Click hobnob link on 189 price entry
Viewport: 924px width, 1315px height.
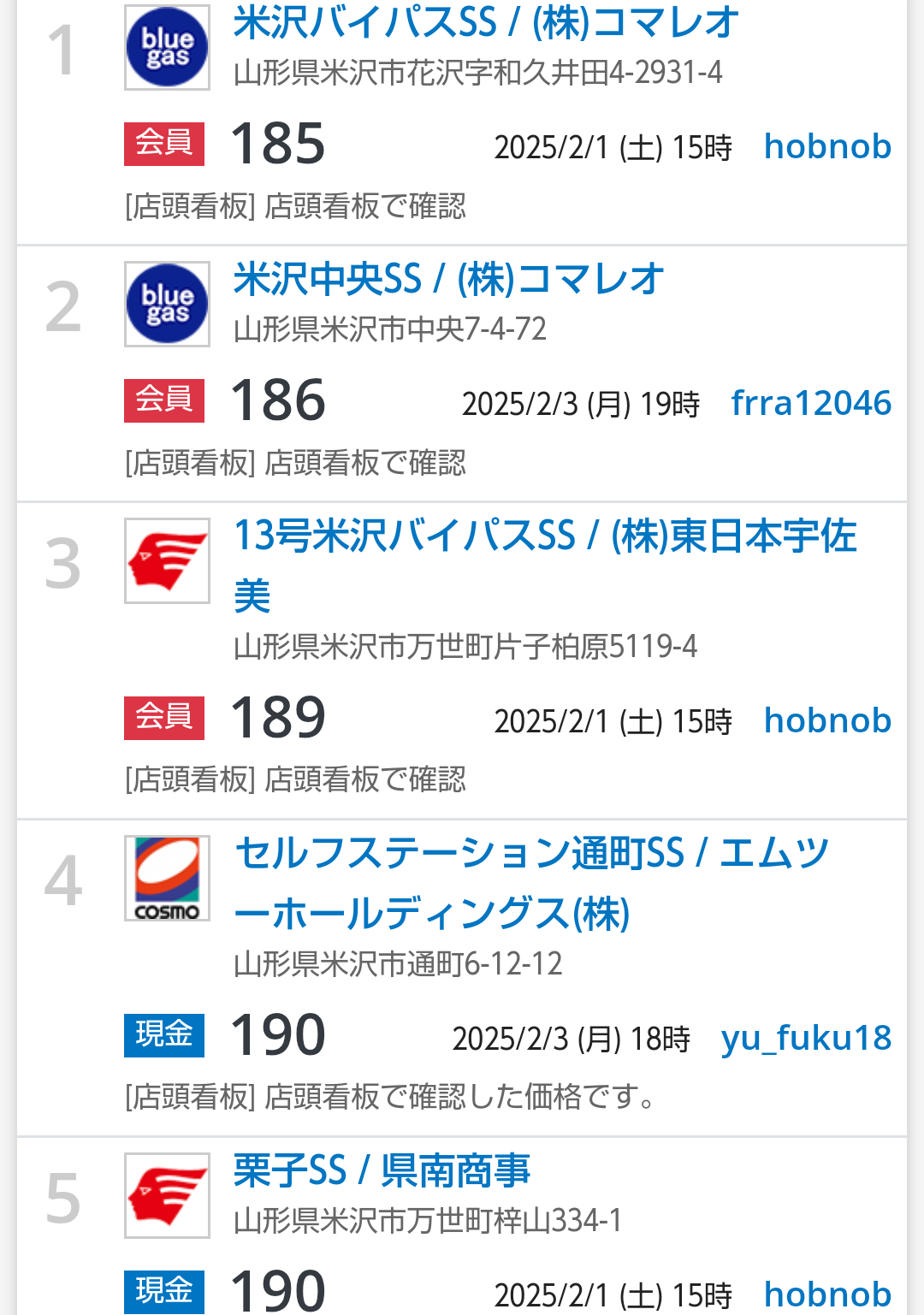tap(827, 720)
